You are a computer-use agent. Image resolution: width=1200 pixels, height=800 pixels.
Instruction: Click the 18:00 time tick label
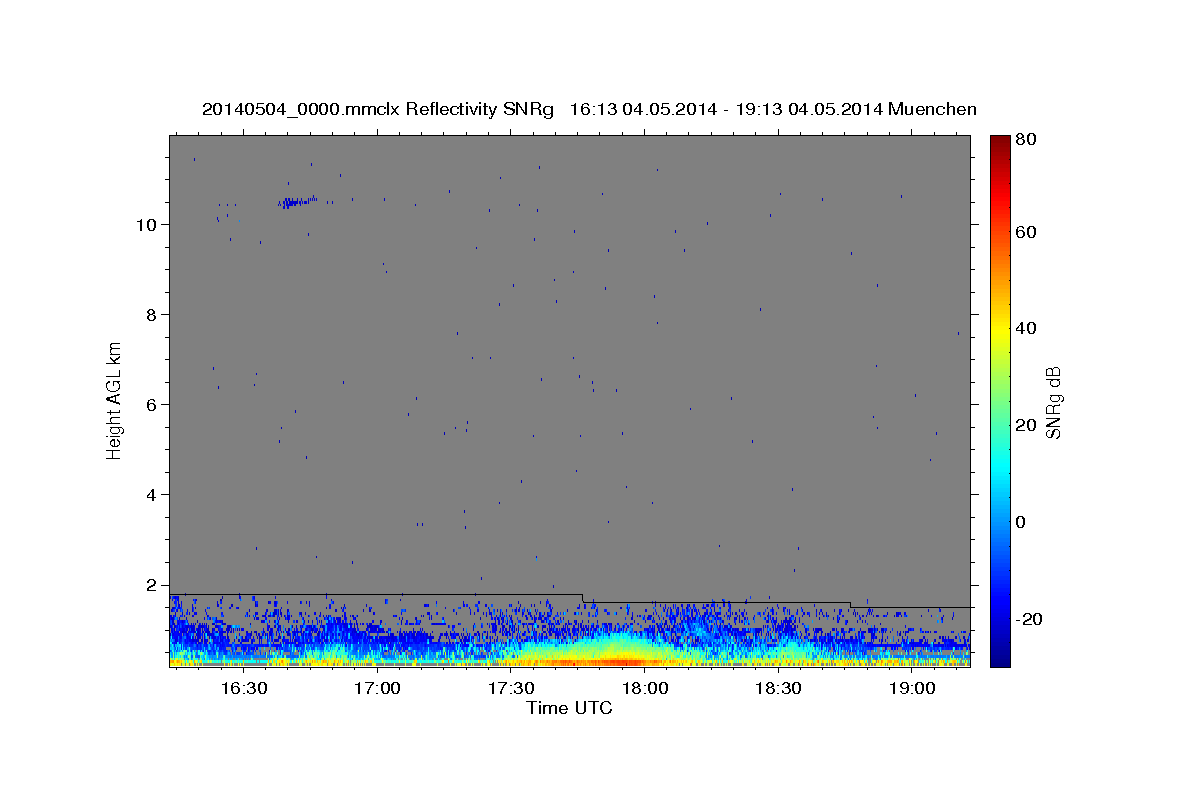click(x=645, y=689)
